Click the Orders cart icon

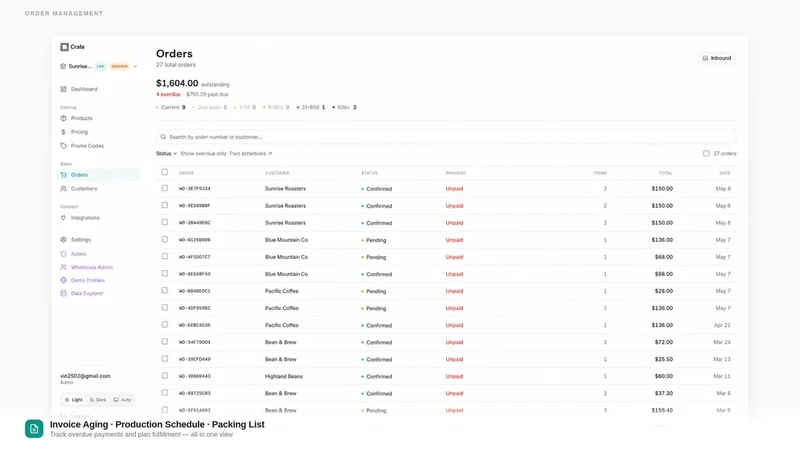click(x=63, y=175)
